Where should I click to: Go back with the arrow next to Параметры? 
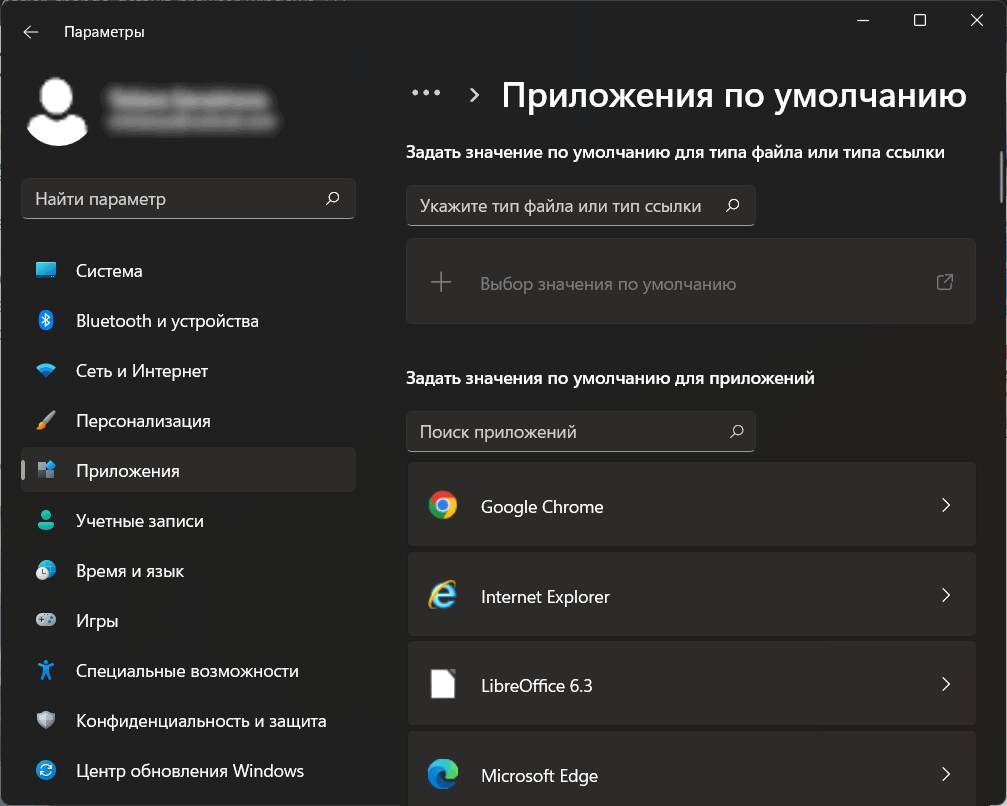30,32
